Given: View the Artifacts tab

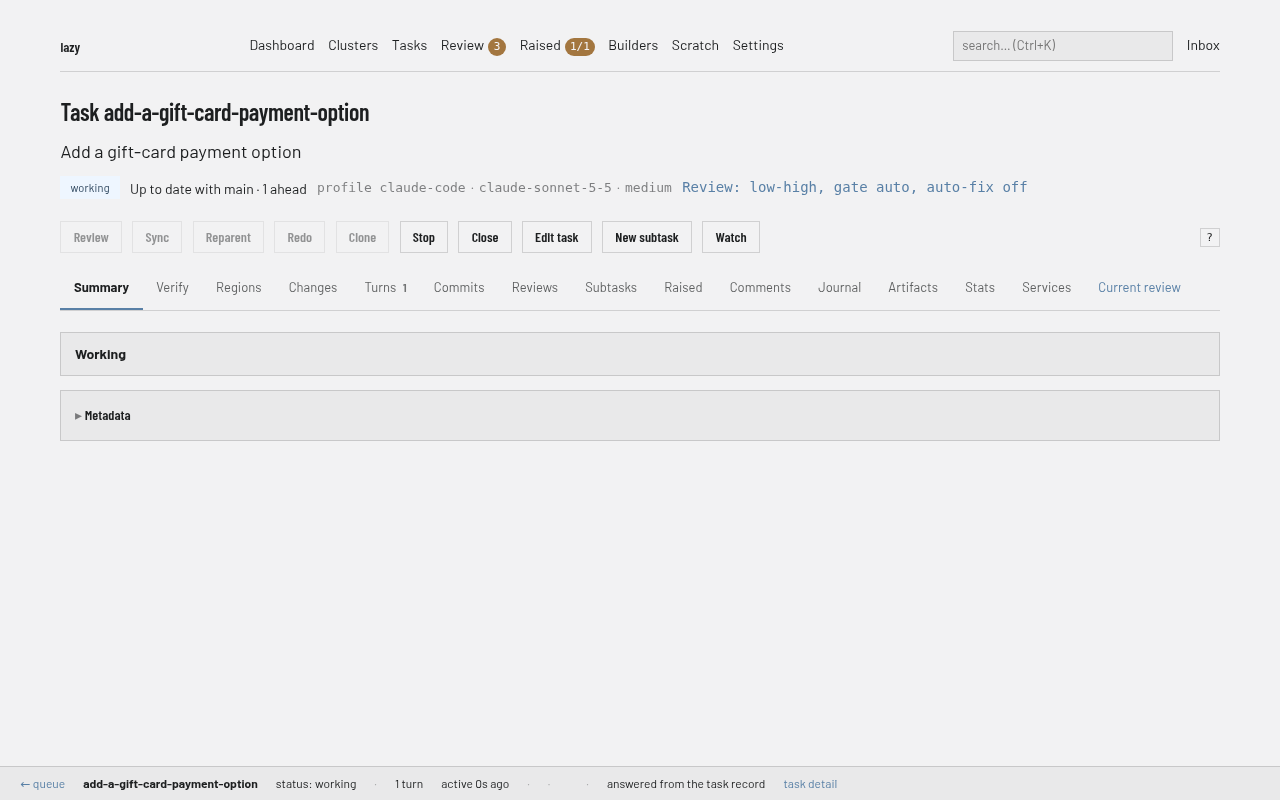Looking at the screenshot, I should coord(913,288).
